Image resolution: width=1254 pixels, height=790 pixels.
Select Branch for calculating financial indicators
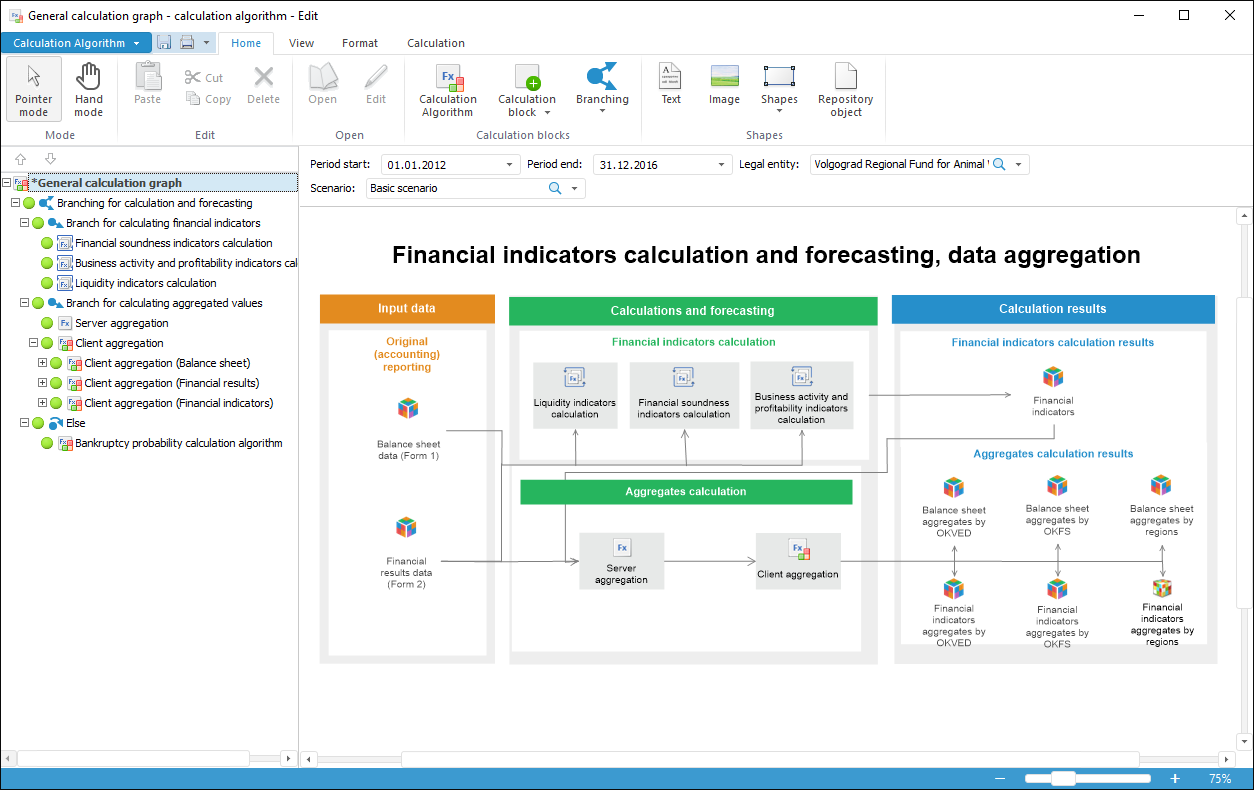(163, 223)
